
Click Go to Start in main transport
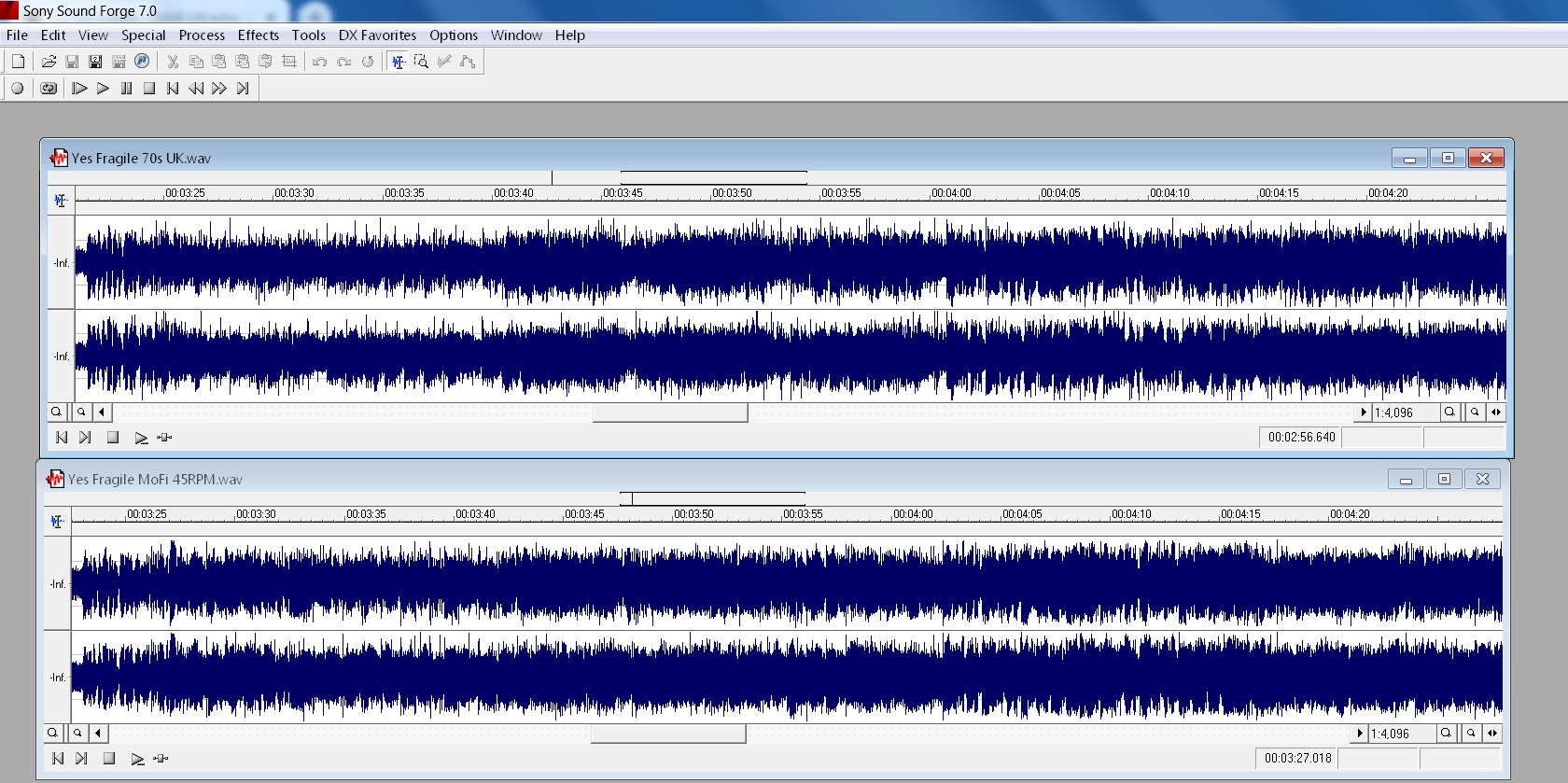pyautogui.click(x=173, y=89)
